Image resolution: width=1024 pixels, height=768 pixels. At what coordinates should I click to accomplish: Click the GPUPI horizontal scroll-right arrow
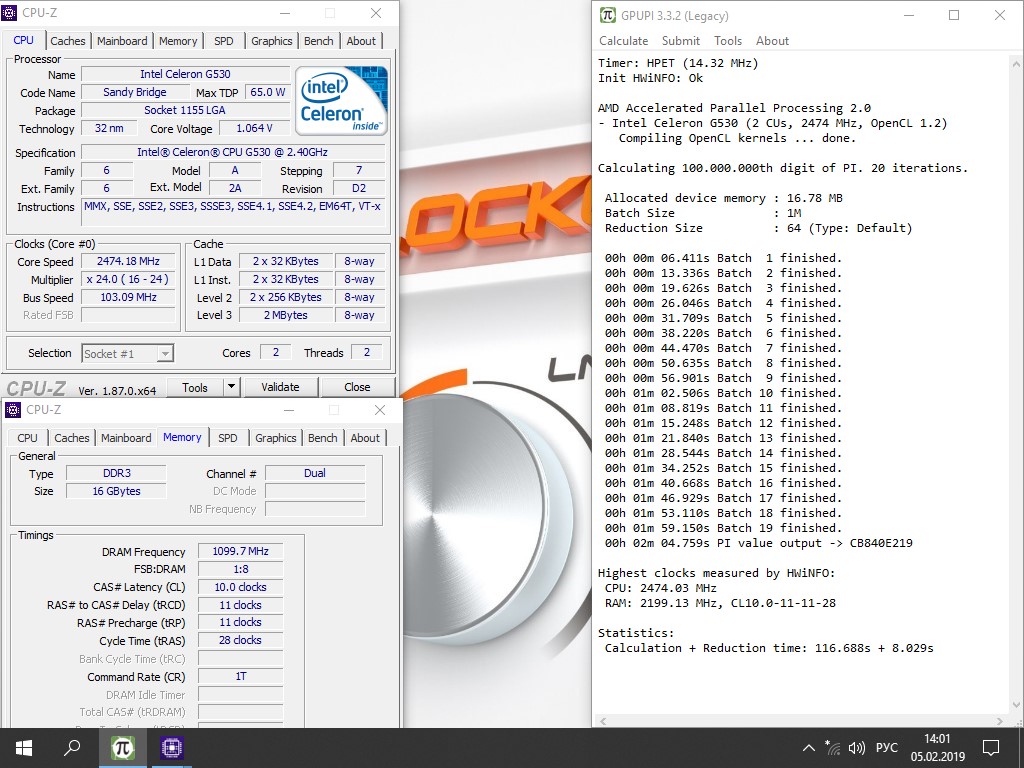(1000, 721)
